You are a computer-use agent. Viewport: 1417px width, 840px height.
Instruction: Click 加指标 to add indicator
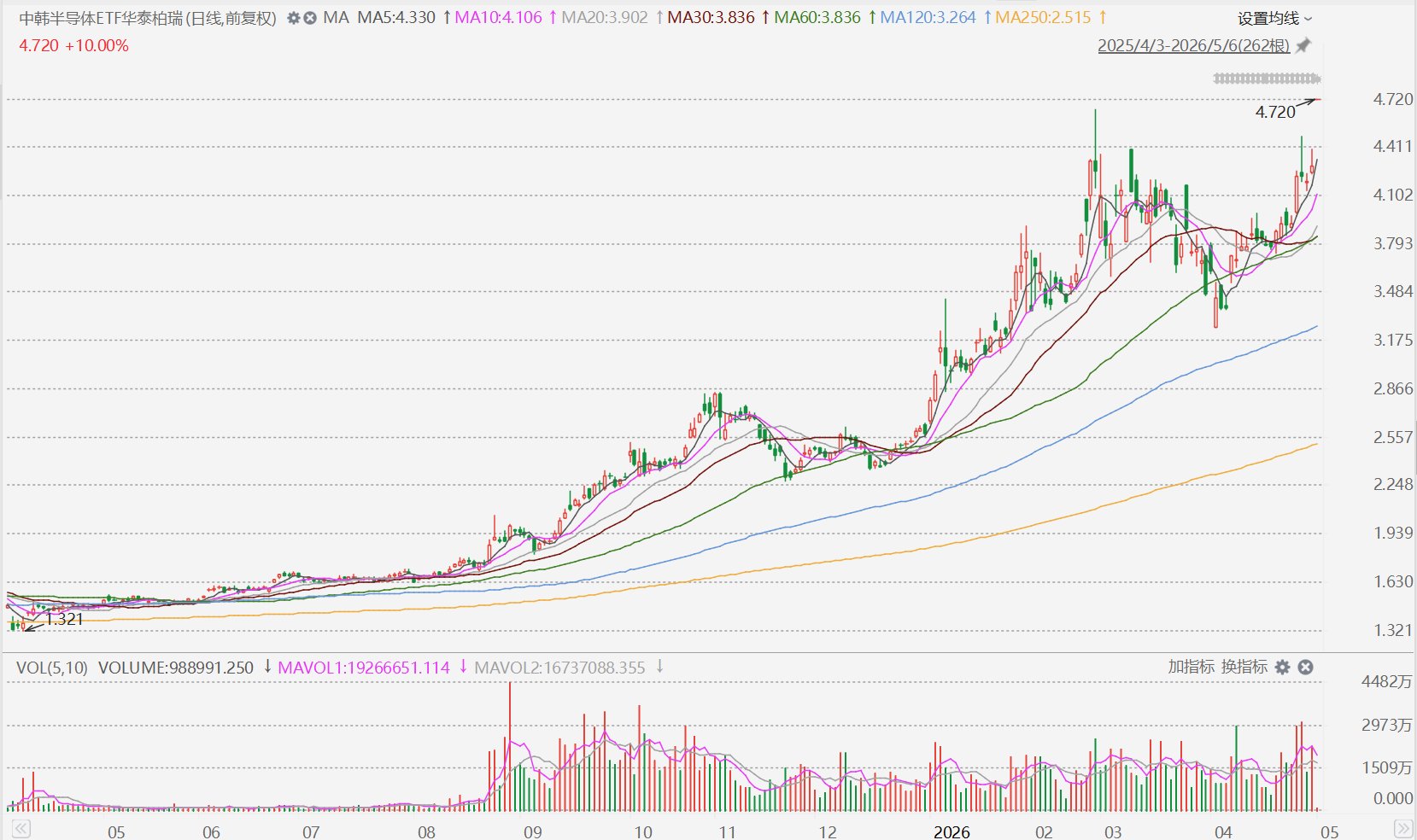[1191, 667]
